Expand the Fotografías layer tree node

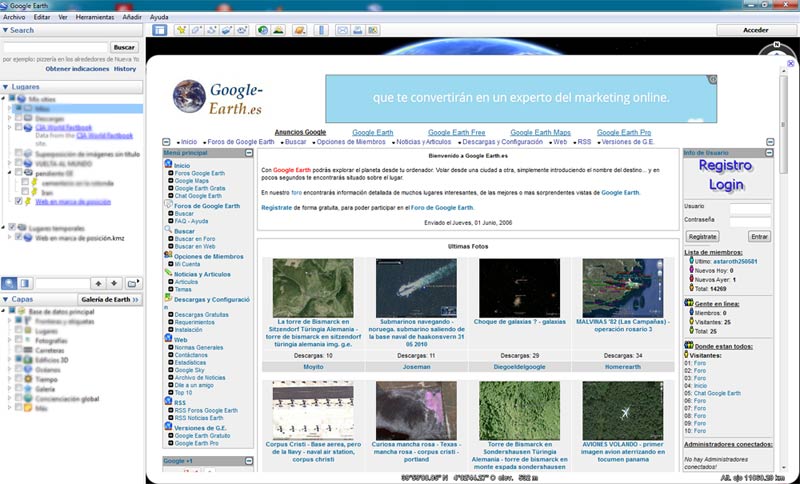click(9, 341)
